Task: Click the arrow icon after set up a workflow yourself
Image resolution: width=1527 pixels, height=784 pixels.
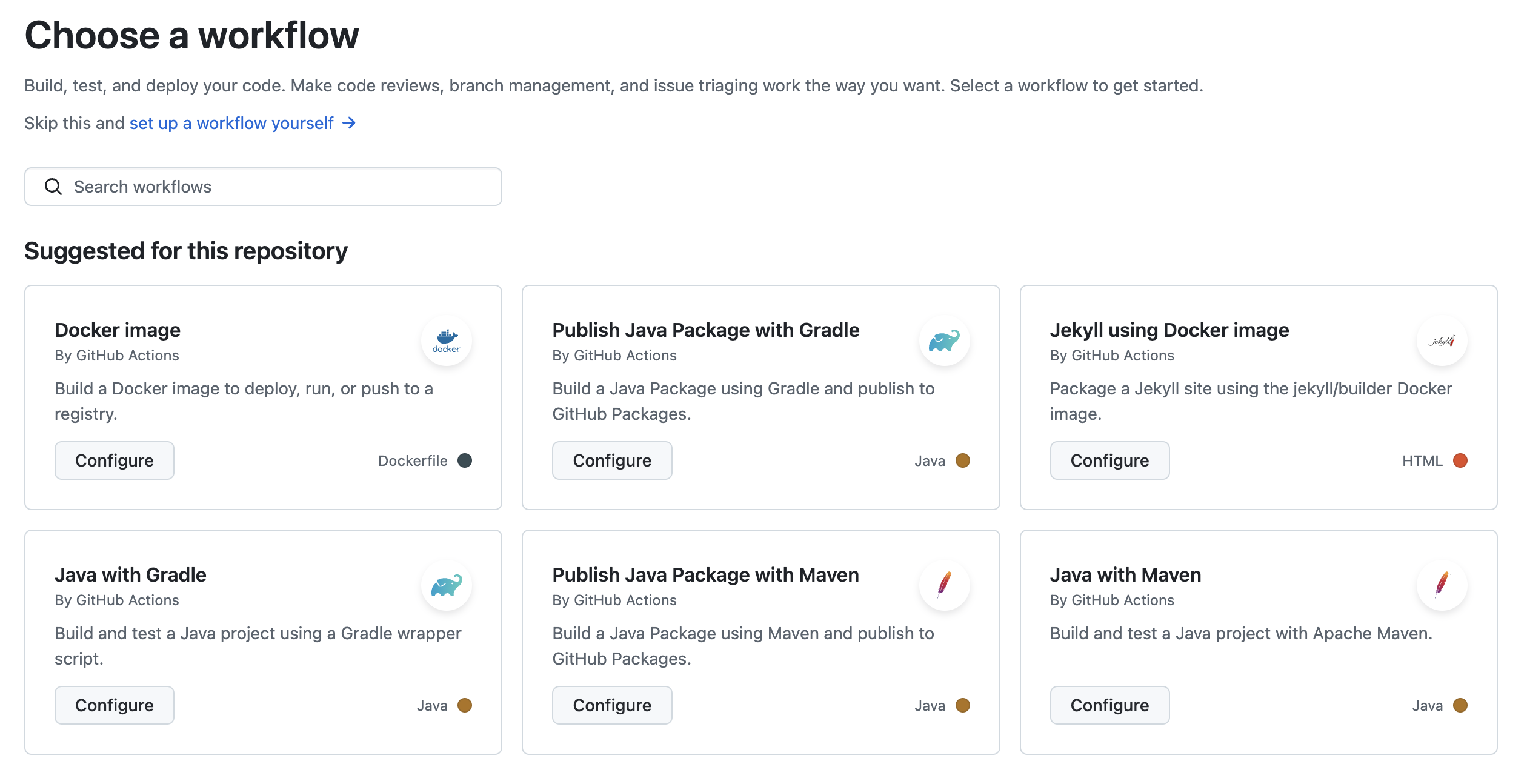Action: tap(350, 123)
